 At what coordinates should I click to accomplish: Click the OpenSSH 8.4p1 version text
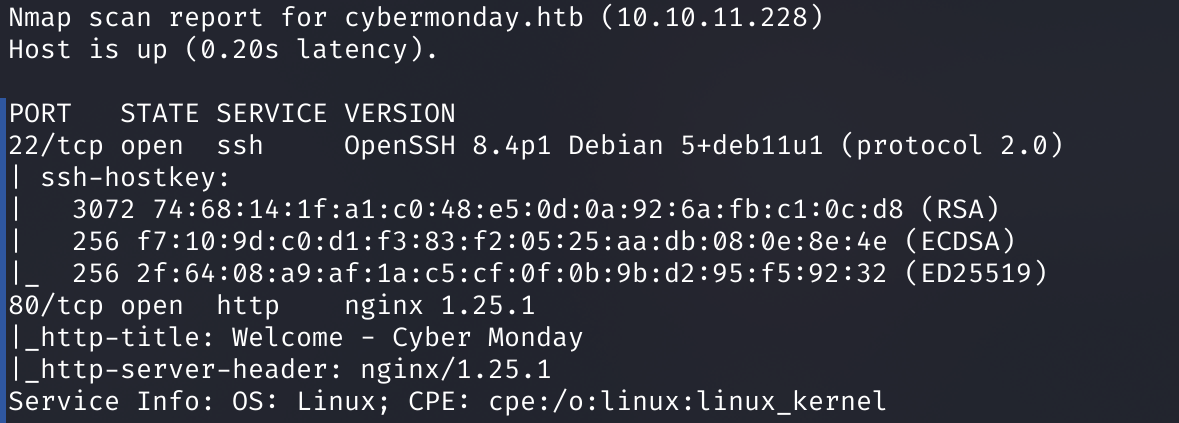tap(447, 146)
